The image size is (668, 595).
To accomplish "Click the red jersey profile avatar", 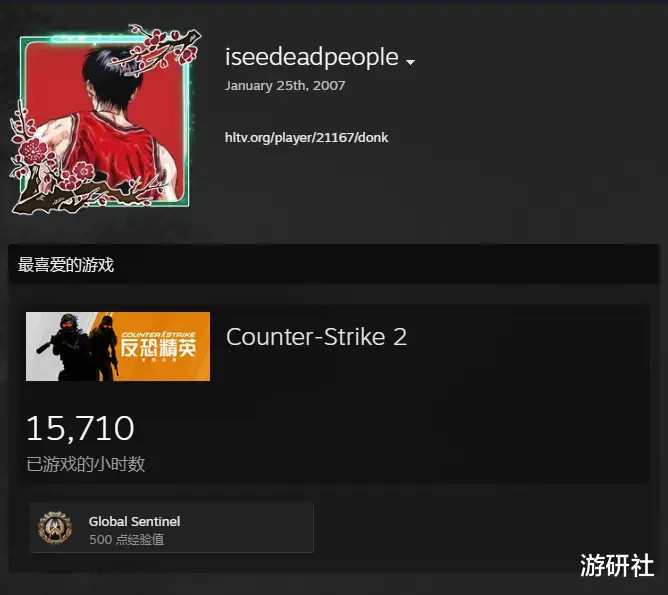I will 104,122.
